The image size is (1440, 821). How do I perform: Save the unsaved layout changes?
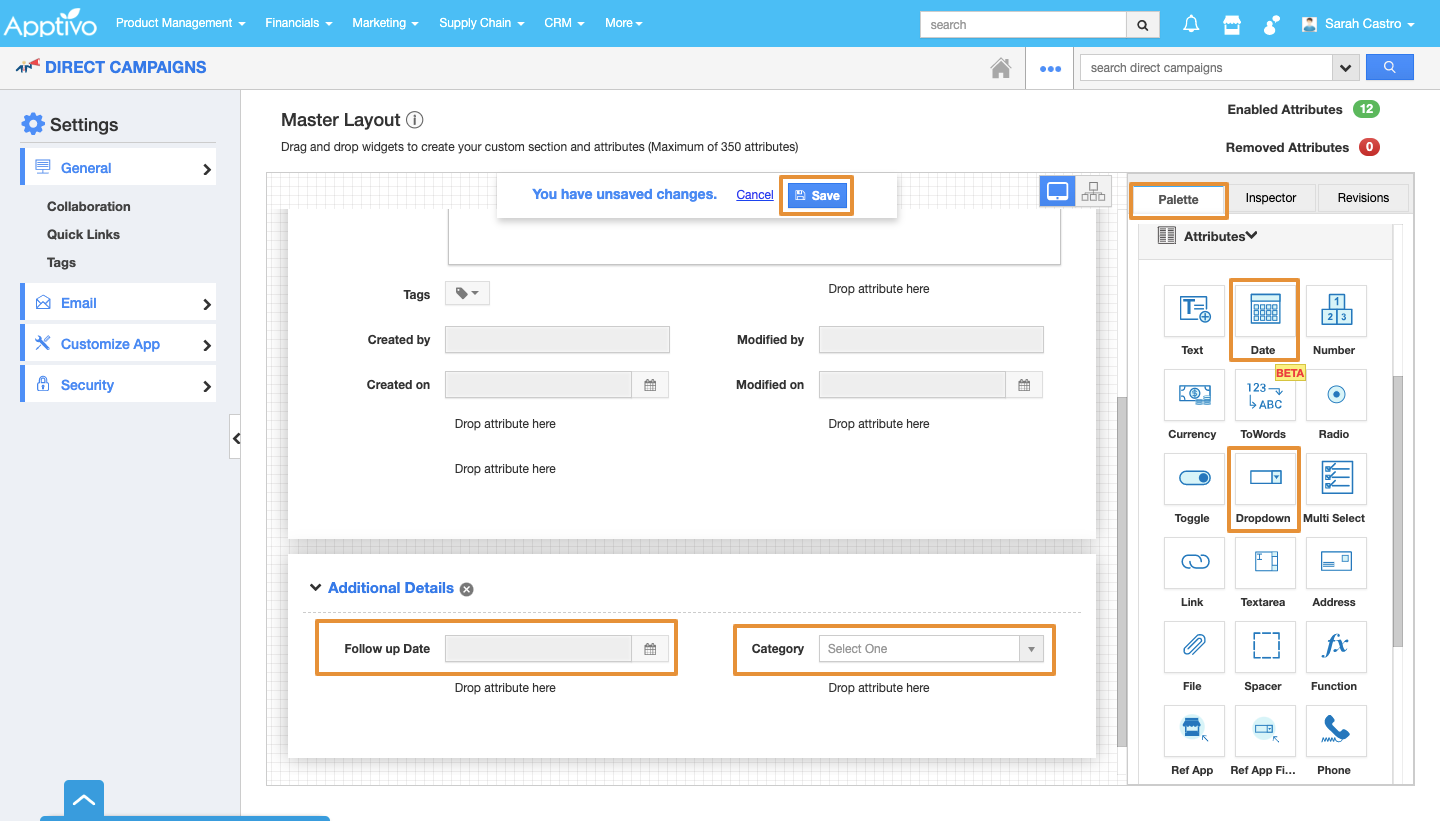tap(816, 195)
